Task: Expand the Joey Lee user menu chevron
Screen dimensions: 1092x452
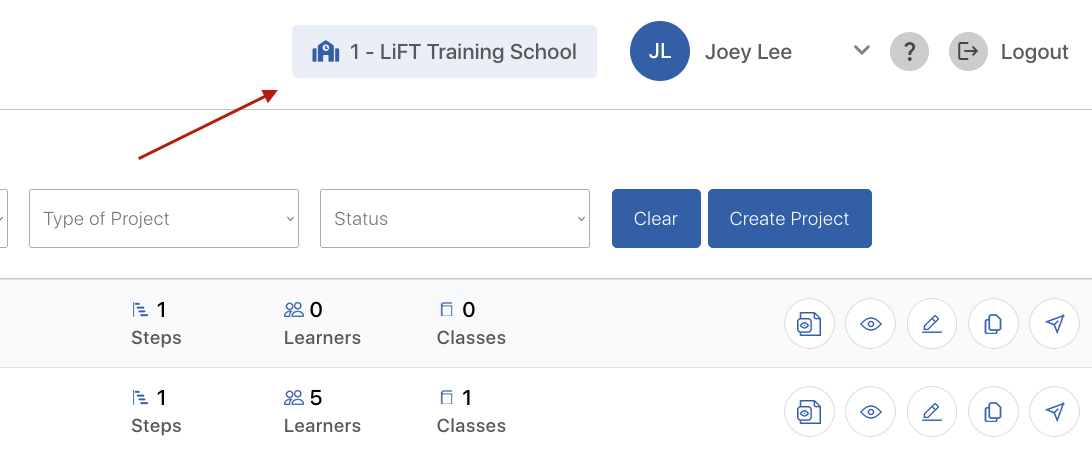Action: (x=862, y=50)
